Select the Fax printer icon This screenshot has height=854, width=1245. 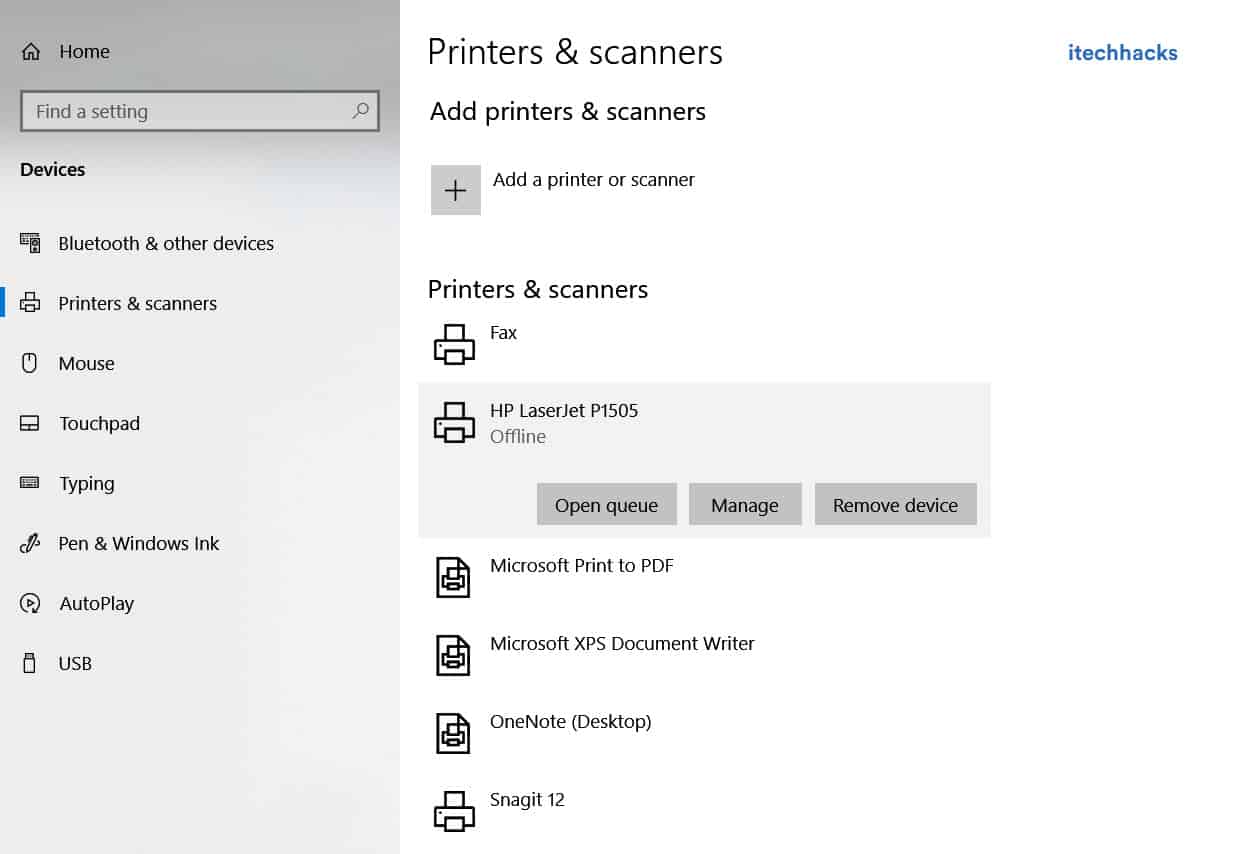(454, 344)
